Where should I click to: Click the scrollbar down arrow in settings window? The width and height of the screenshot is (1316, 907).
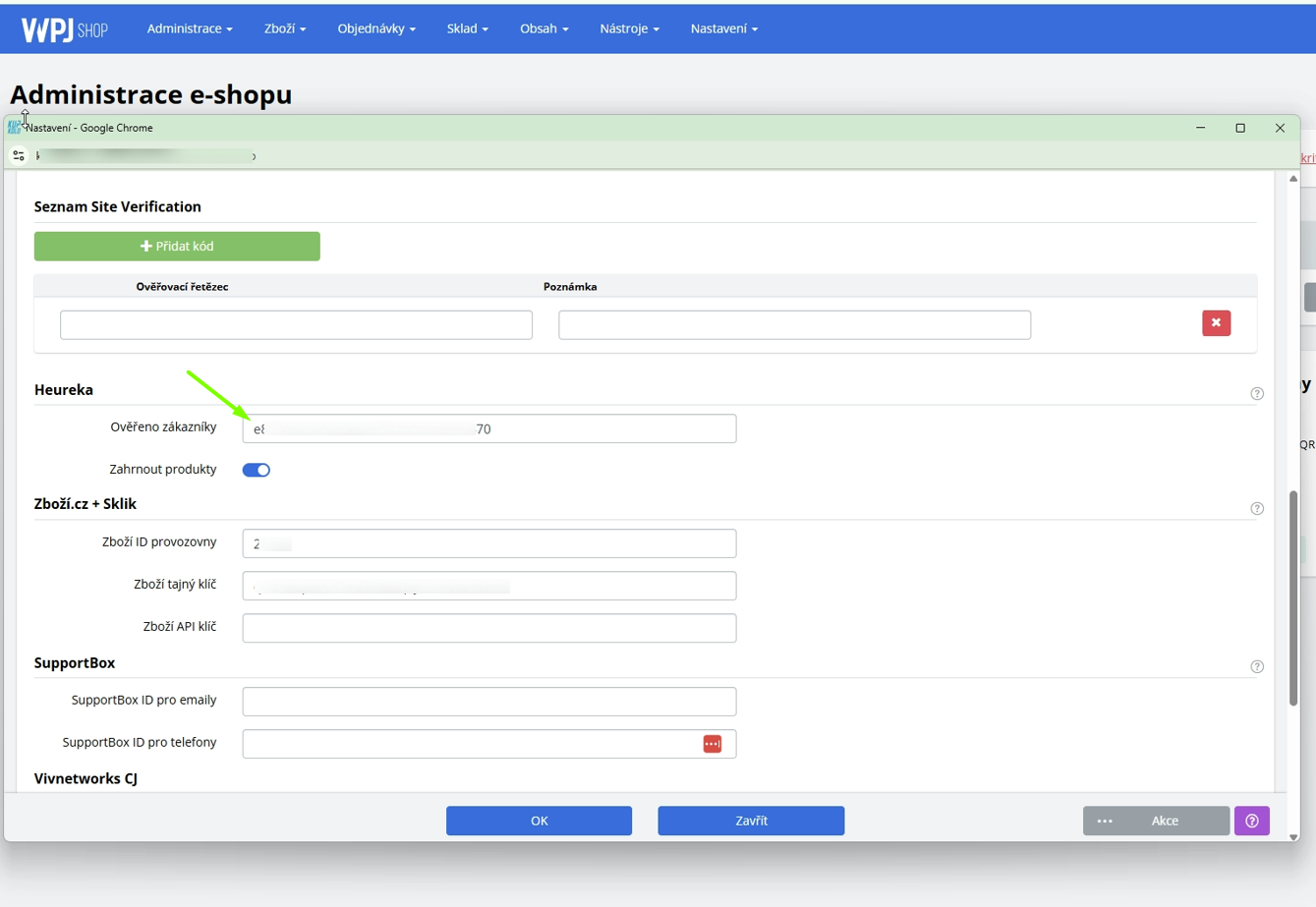1293,836
